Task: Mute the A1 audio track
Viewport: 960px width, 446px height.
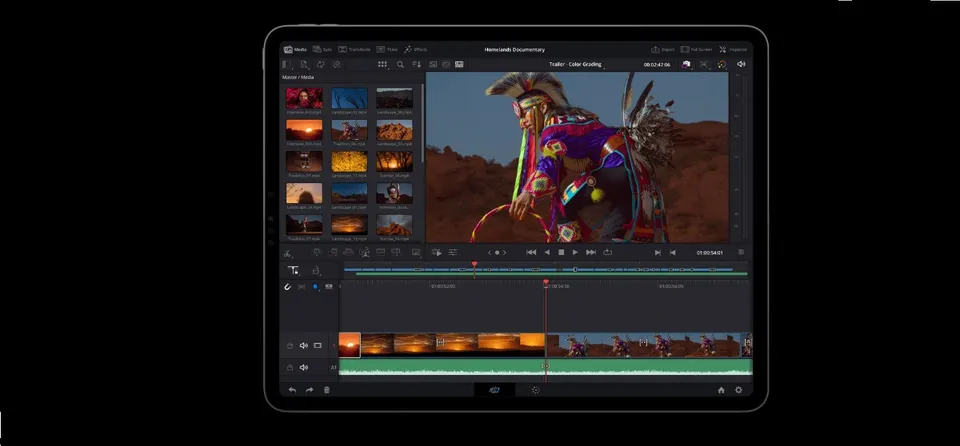Action: click(304, 368)
